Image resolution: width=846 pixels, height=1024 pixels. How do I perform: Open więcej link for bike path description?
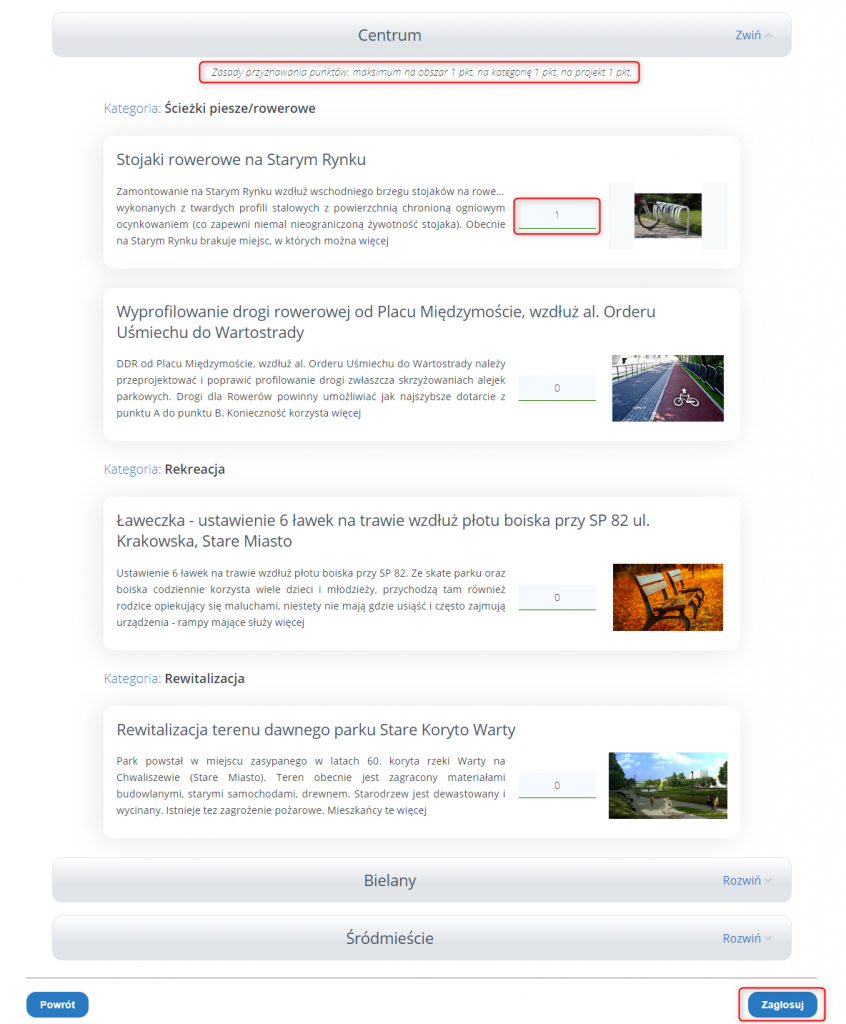(x=346, y=413)
